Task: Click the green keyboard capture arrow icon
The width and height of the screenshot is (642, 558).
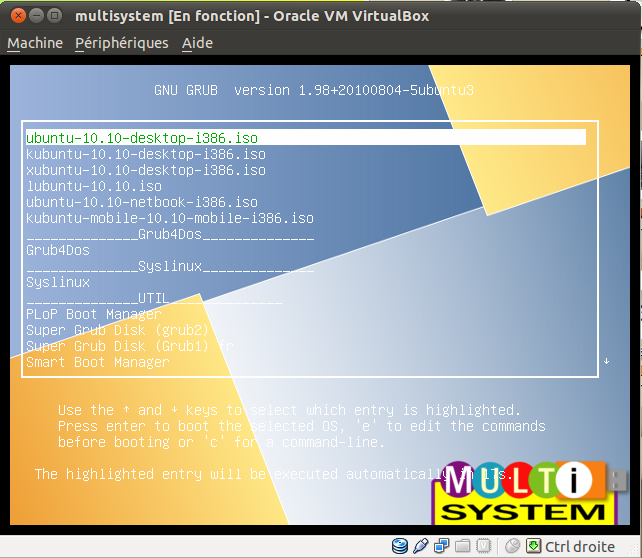Action: click(534, 546)
